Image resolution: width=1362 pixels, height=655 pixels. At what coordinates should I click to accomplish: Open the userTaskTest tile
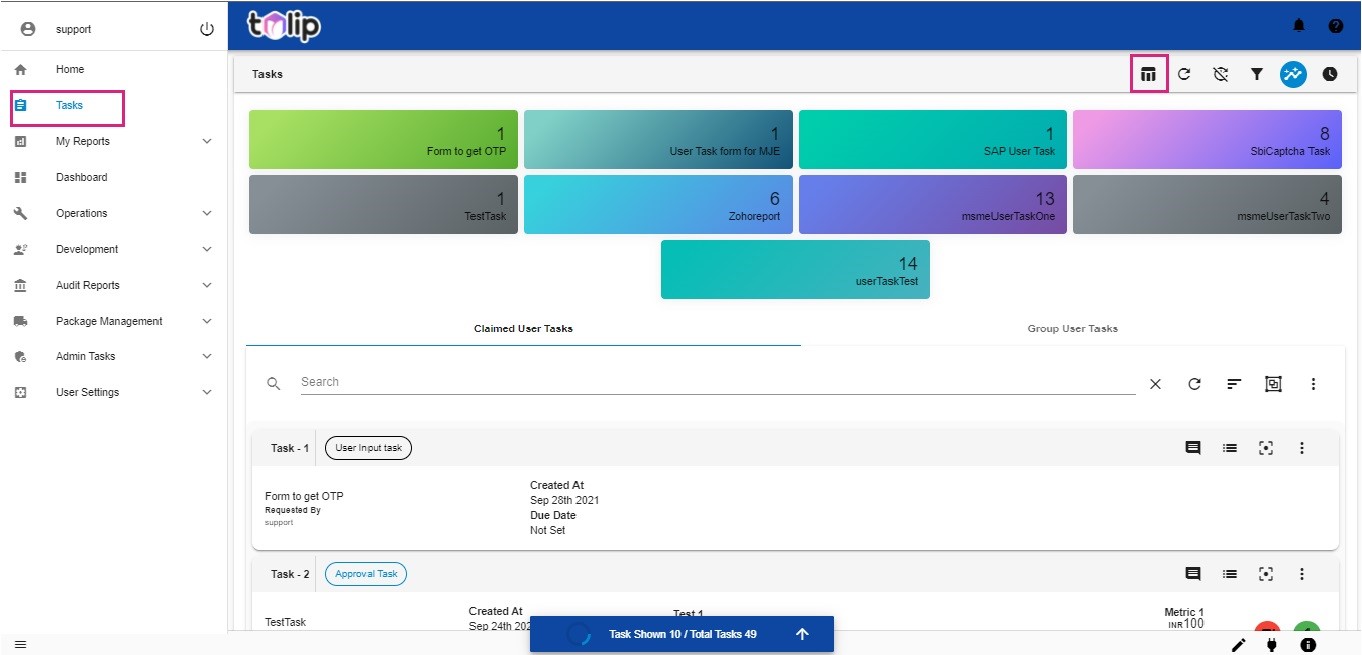pos(795,269)
